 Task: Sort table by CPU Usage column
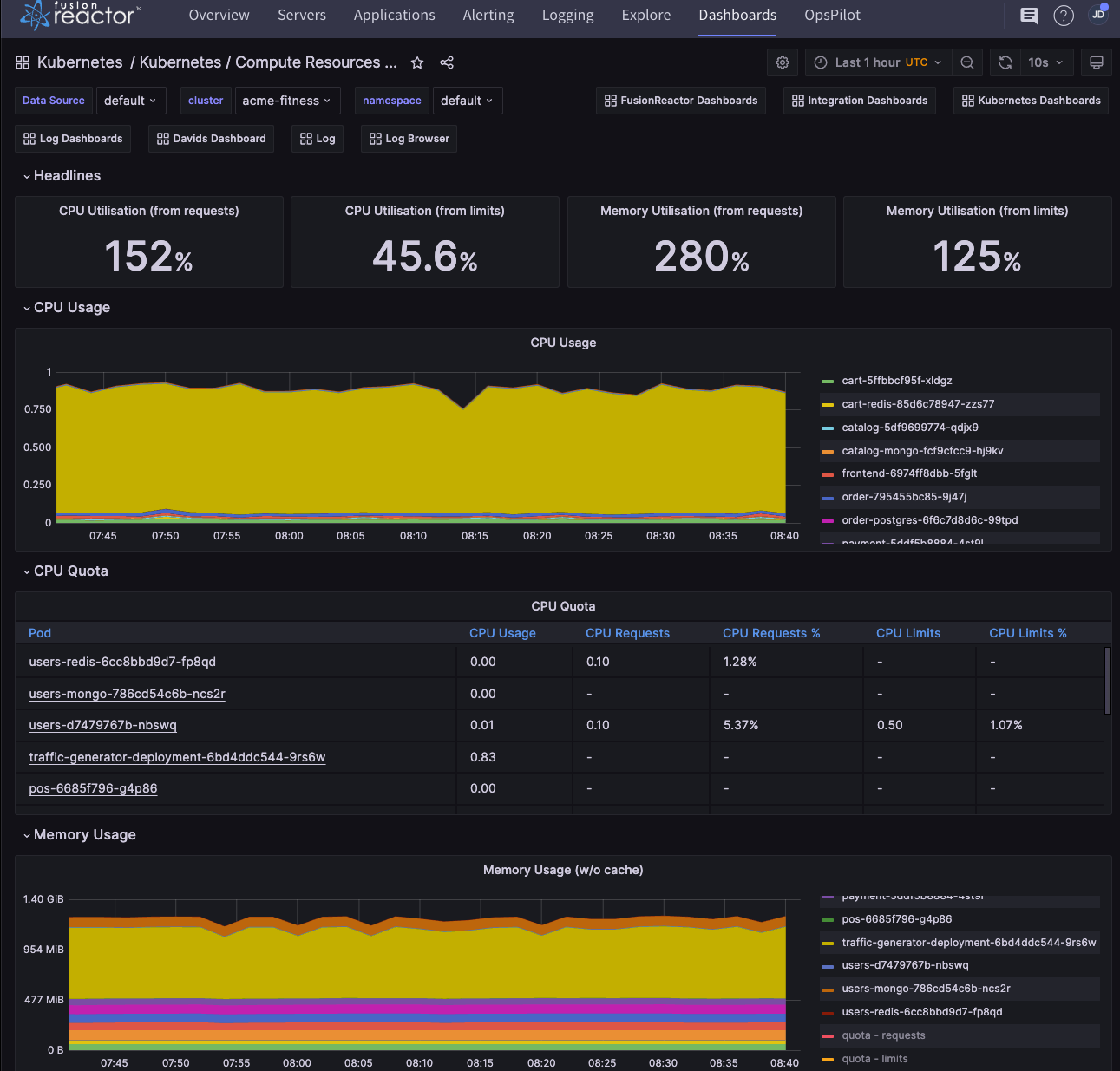(502, 633)
